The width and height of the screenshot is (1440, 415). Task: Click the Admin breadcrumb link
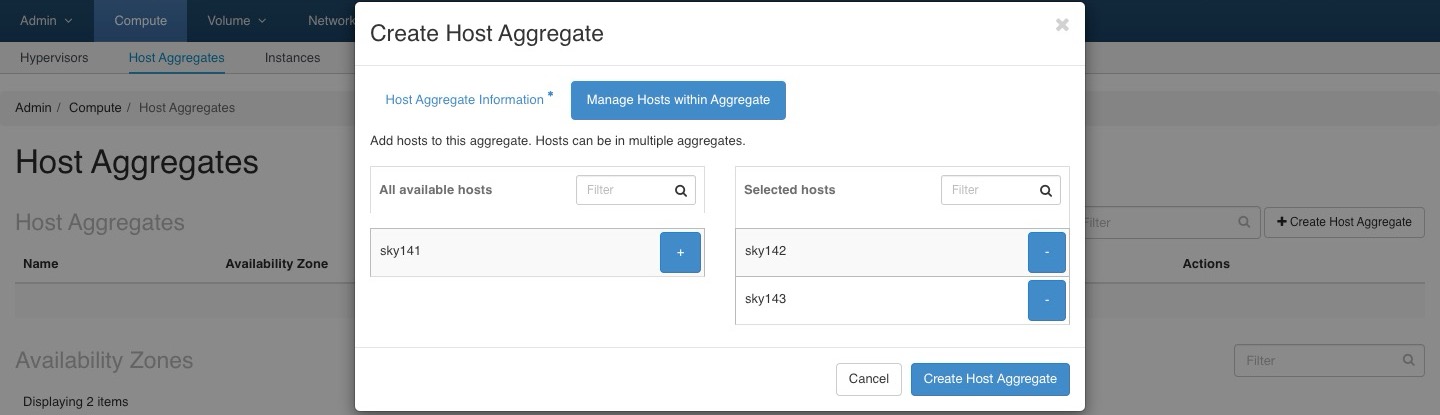pos(33,108)
